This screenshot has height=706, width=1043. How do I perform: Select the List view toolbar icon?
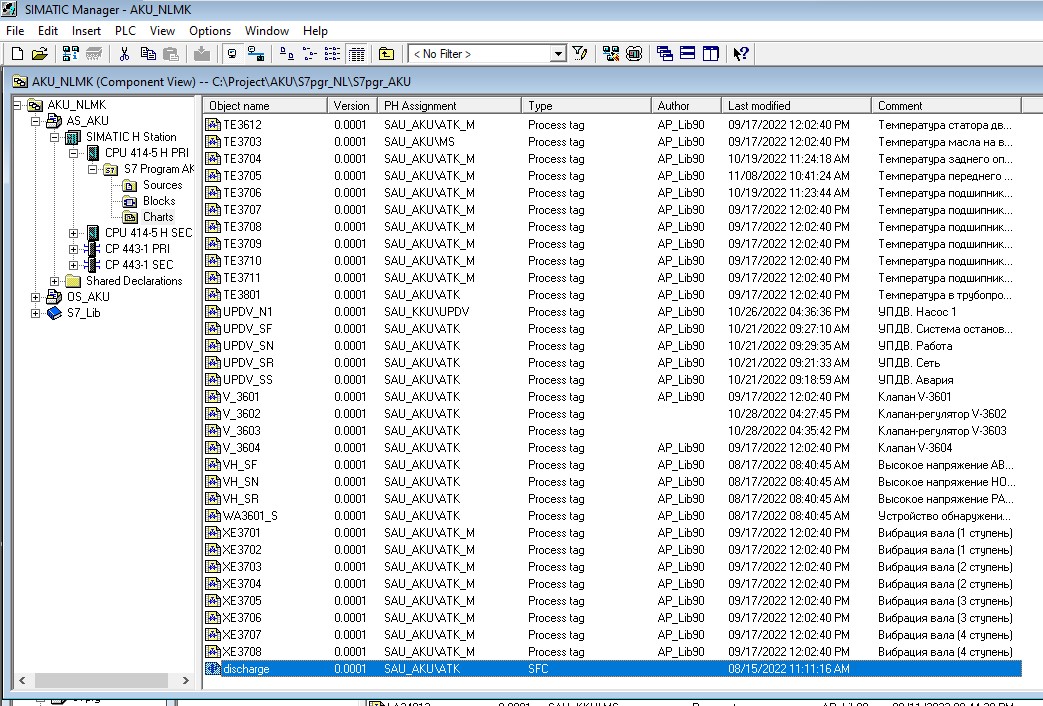tap(332, 54)
